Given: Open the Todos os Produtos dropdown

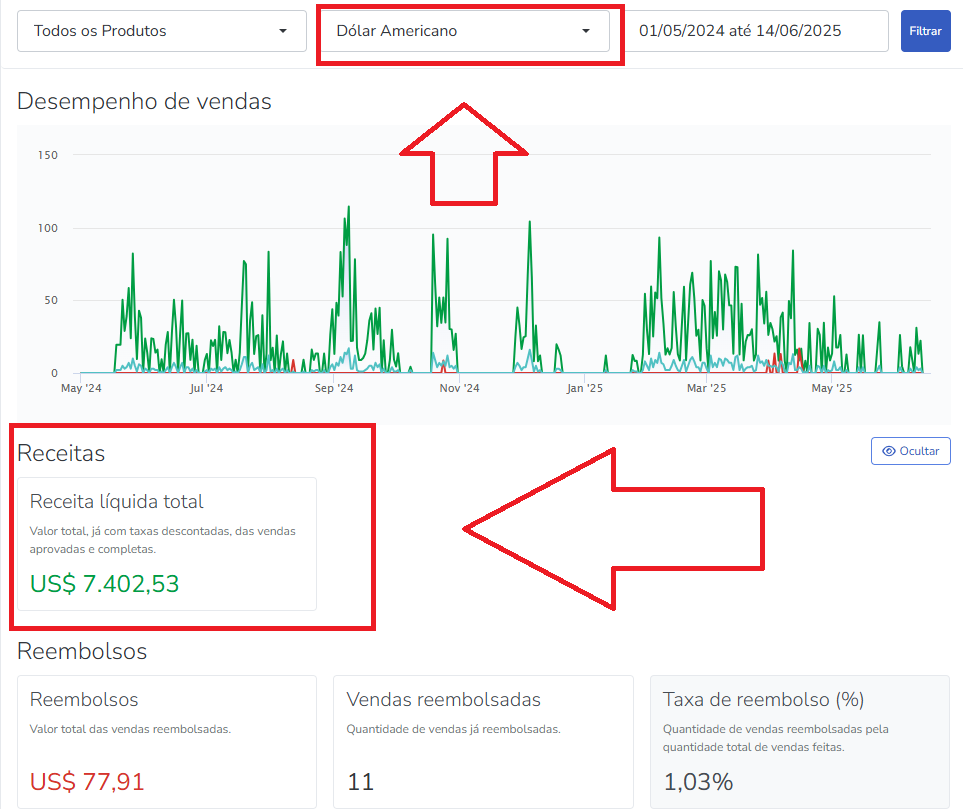Looking at the screenshot, I should (x=162, y=31).
